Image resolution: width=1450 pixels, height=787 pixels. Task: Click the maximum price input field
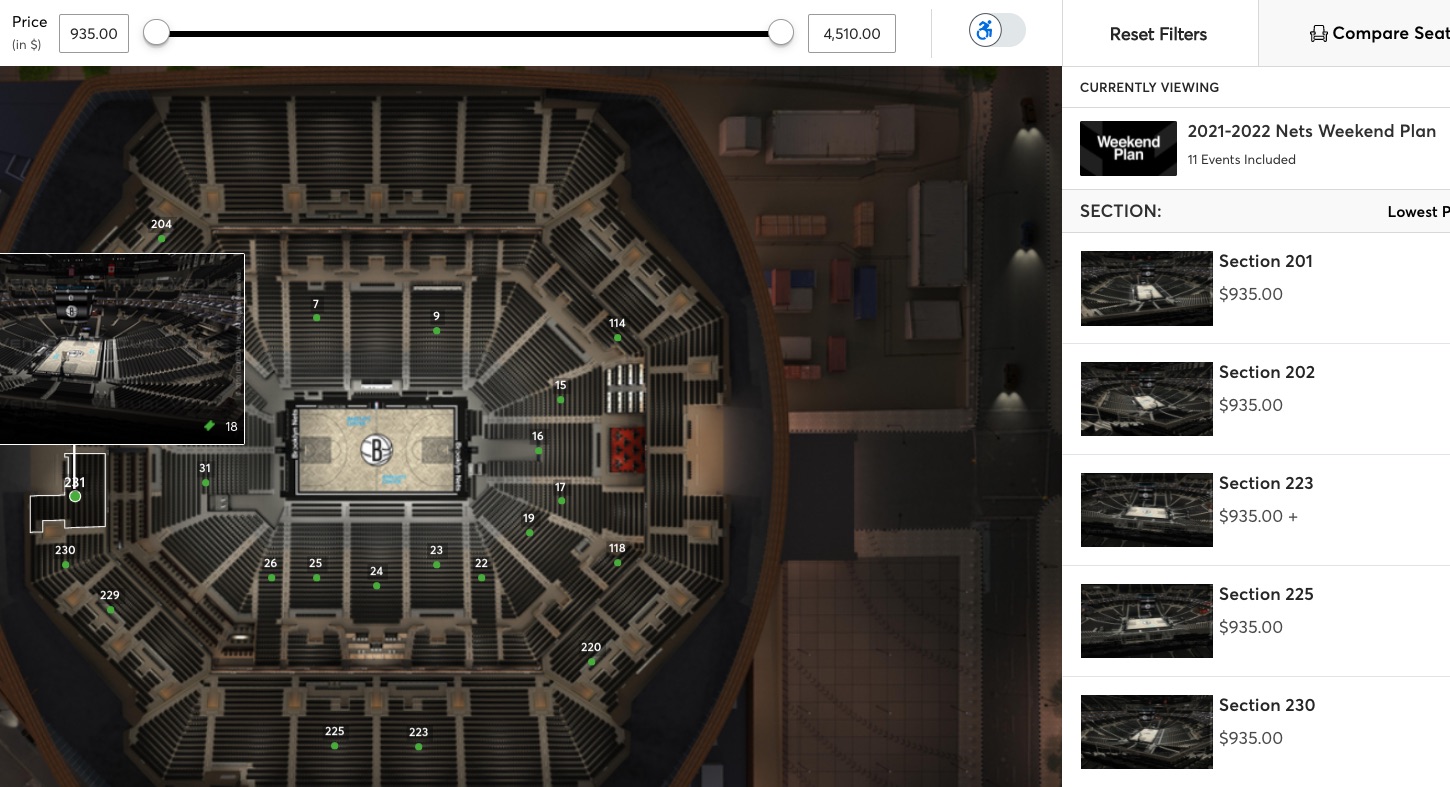[x=851, y=33]
